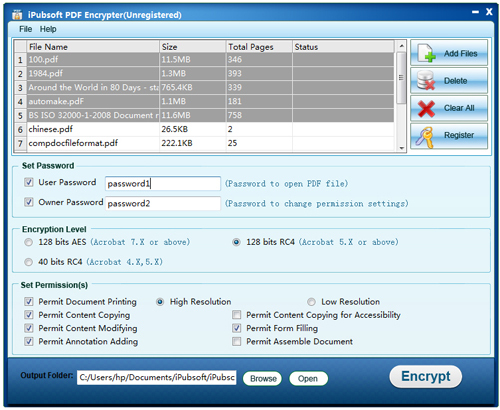
Task: Click the Size column header
Action: point(192,47)
